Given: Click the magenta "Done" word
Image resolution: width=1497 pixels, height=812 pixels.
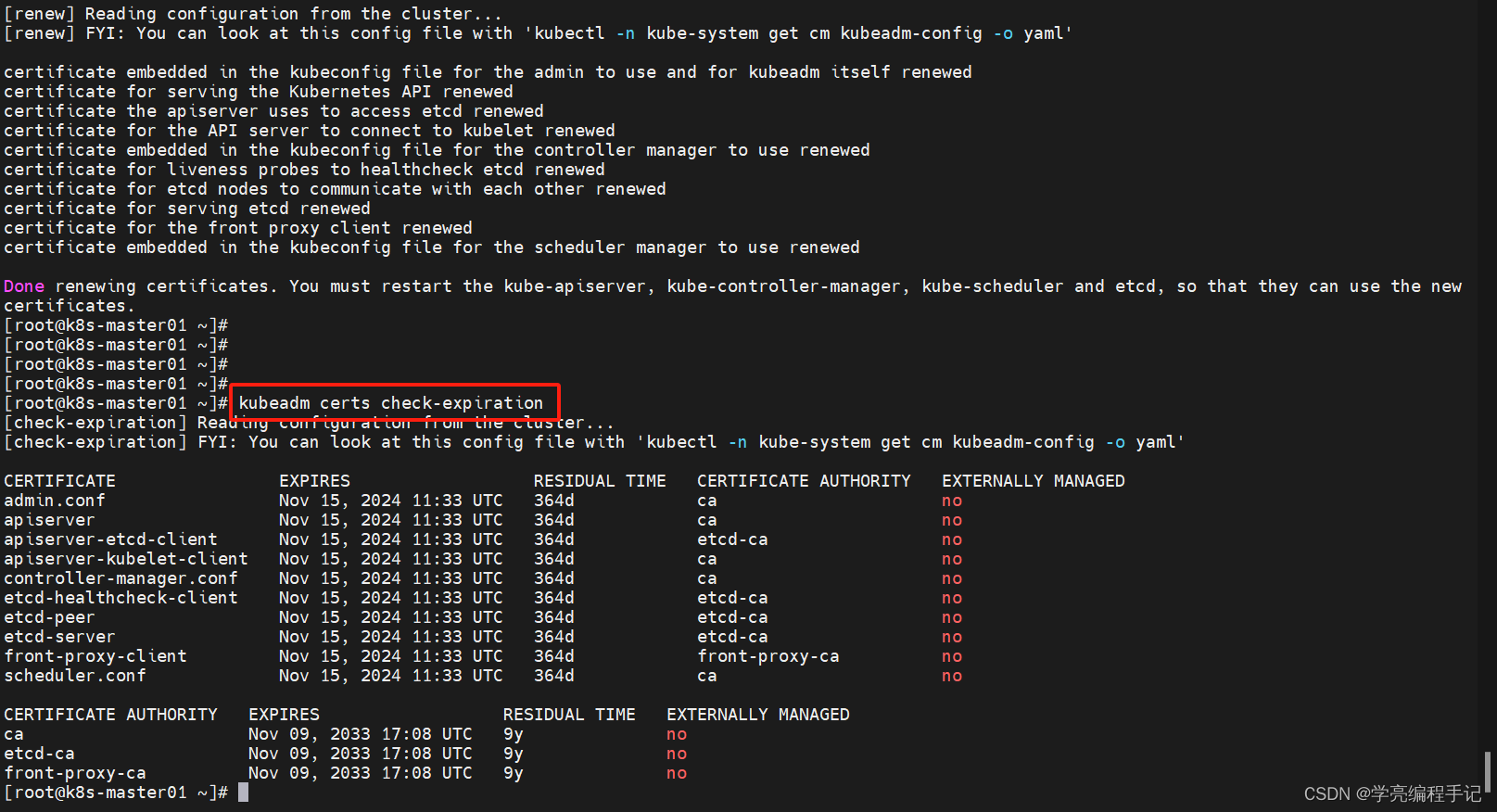Looking at the screenshot, I should (24, 286).
